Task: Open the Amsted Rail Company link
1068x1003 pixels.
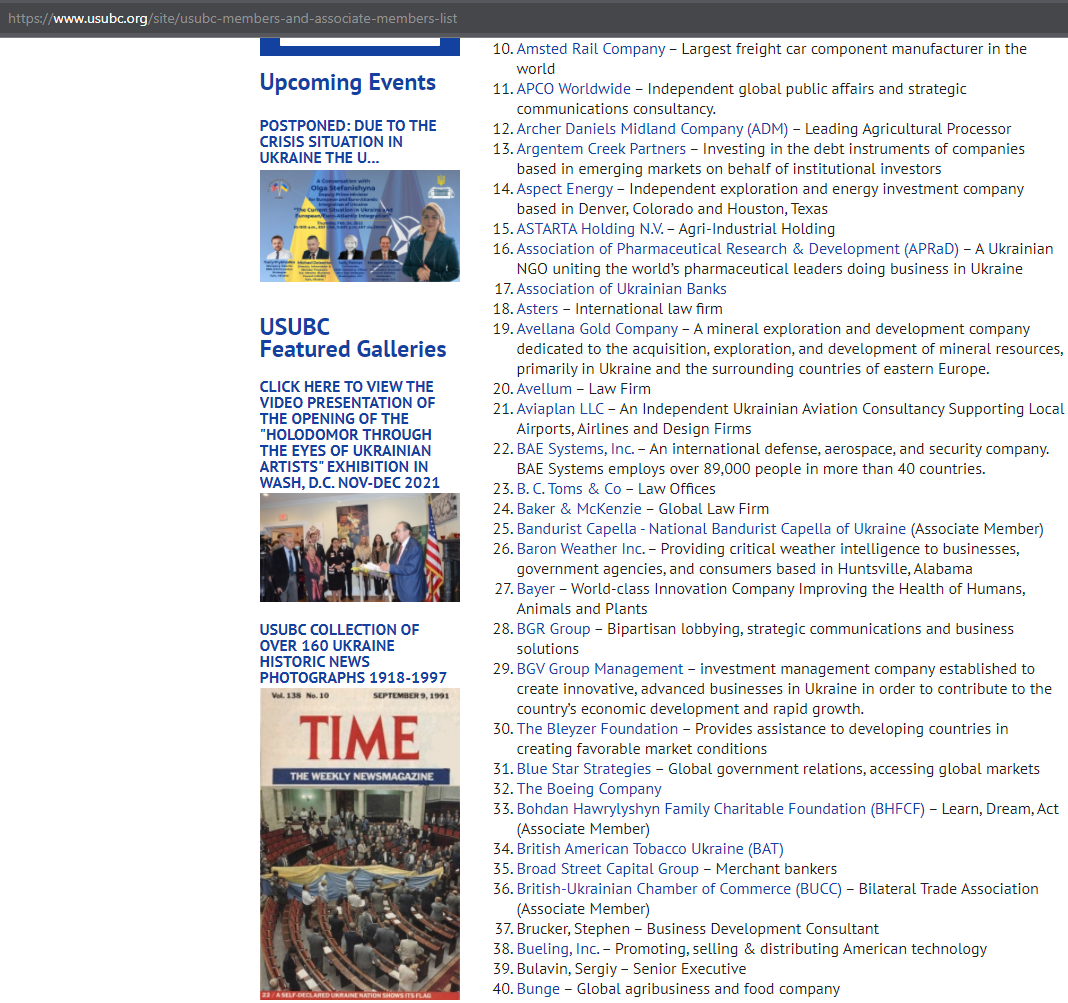Action: click(x=591, y=49)
